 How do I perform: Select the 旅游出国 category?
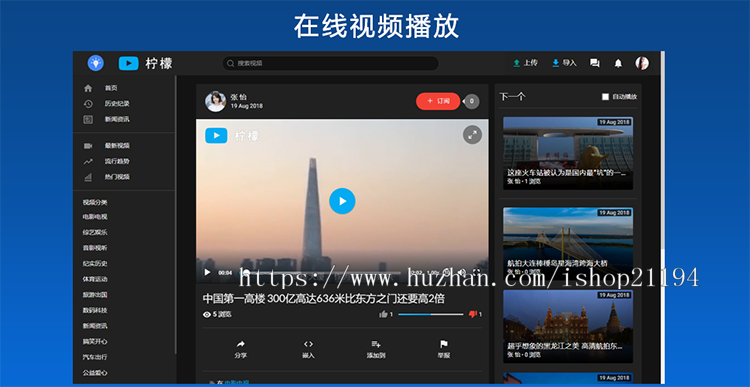pos(95,295)
